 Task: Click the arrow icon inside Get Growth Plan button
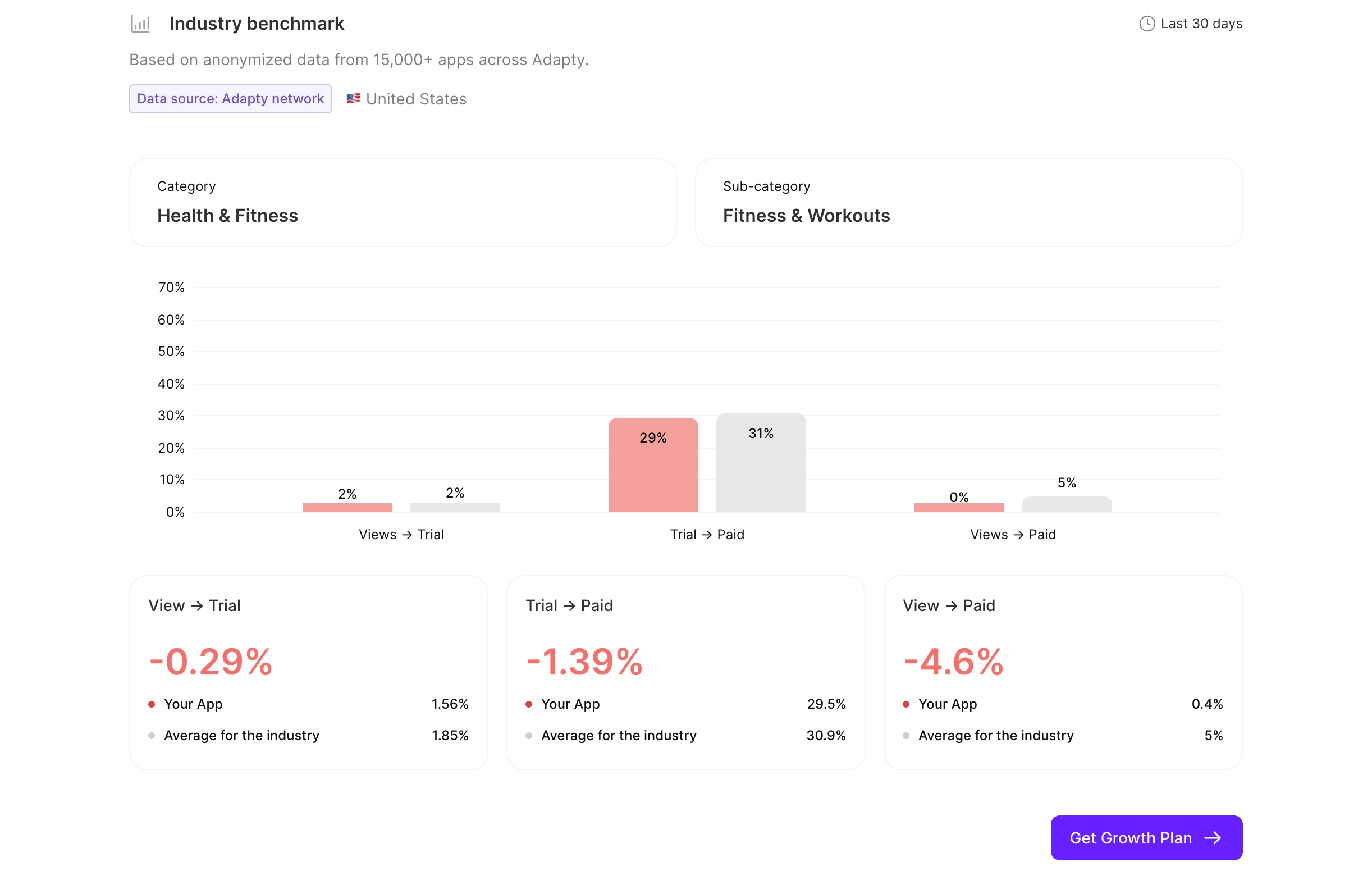(1214, 838)
